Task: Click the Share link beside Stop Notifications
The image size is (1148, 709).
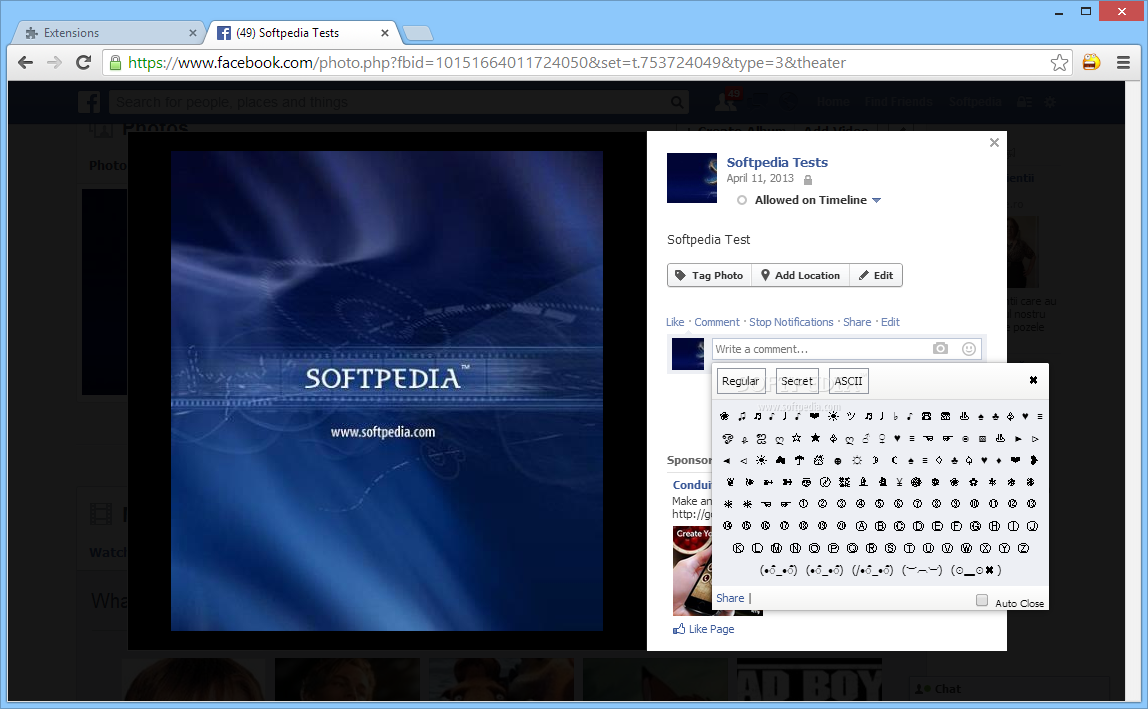Action: point(857,322)
